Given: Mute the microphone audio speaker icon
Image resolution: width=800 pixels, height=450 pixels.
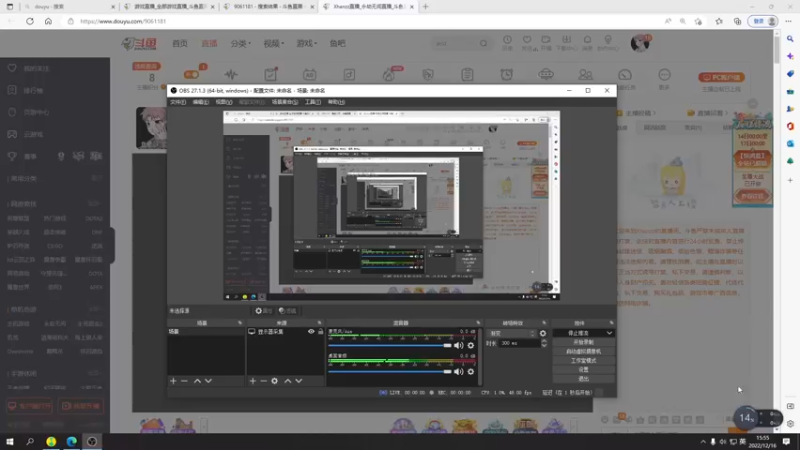Looking at the screenshot, I should [x=458, y=345].
